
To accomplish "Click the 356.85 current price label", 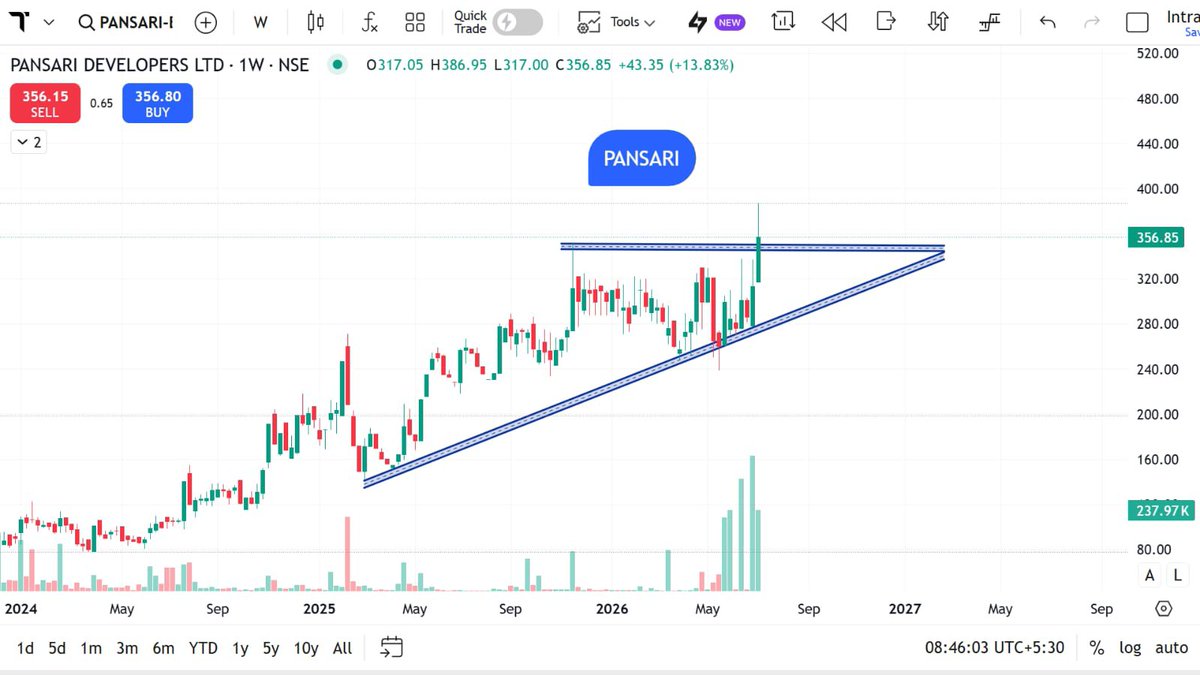I will coord(1159,238).
